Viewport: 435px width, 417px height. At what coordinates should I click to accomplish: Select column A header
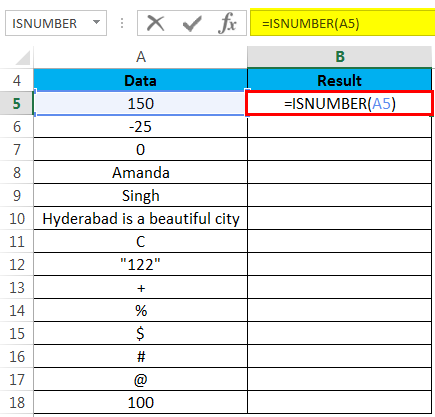[x=141, y=57]
